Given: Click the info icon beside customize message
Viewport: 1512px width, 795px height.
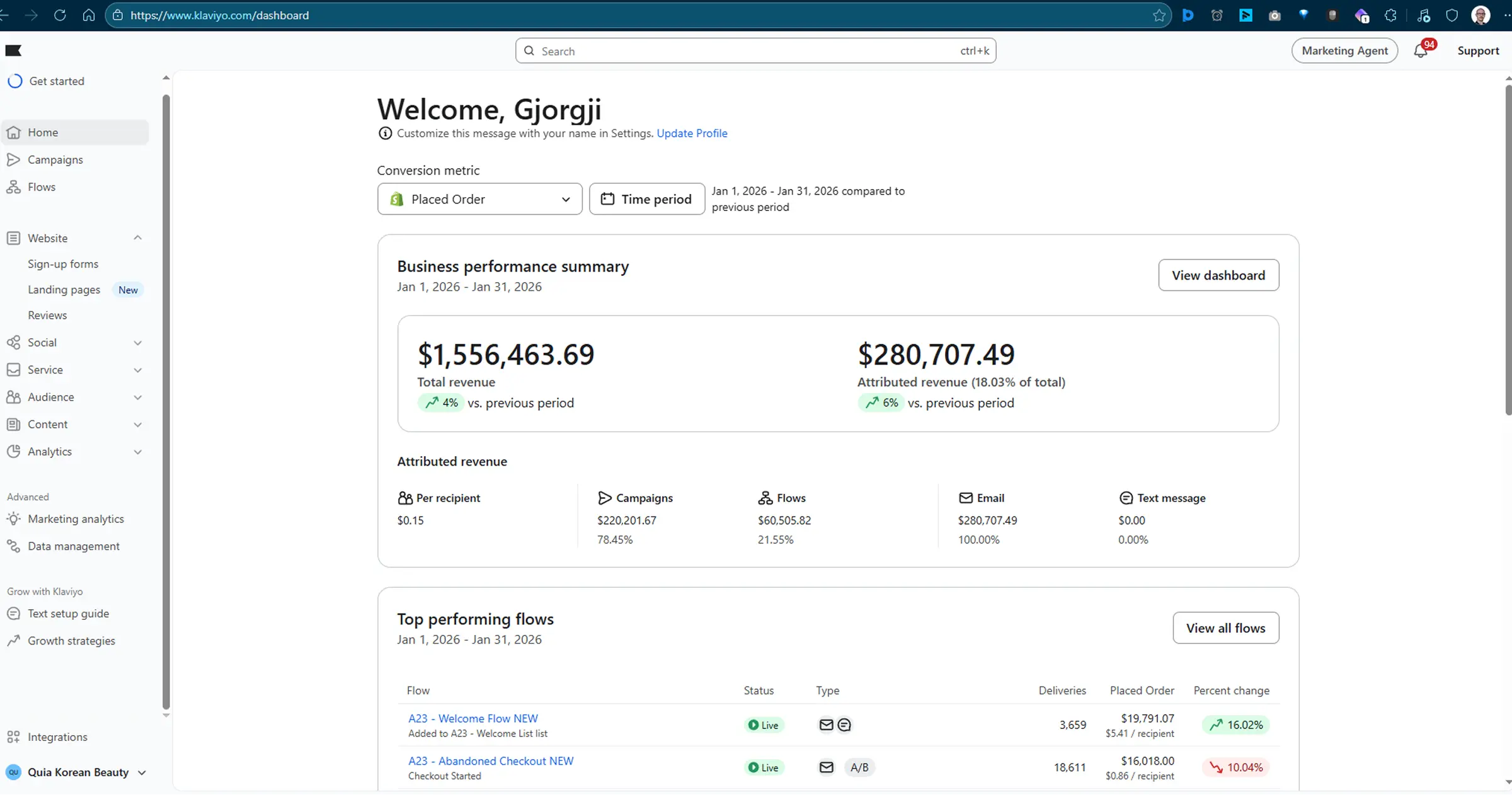Looking at the screenshot, I should point(385,133).
